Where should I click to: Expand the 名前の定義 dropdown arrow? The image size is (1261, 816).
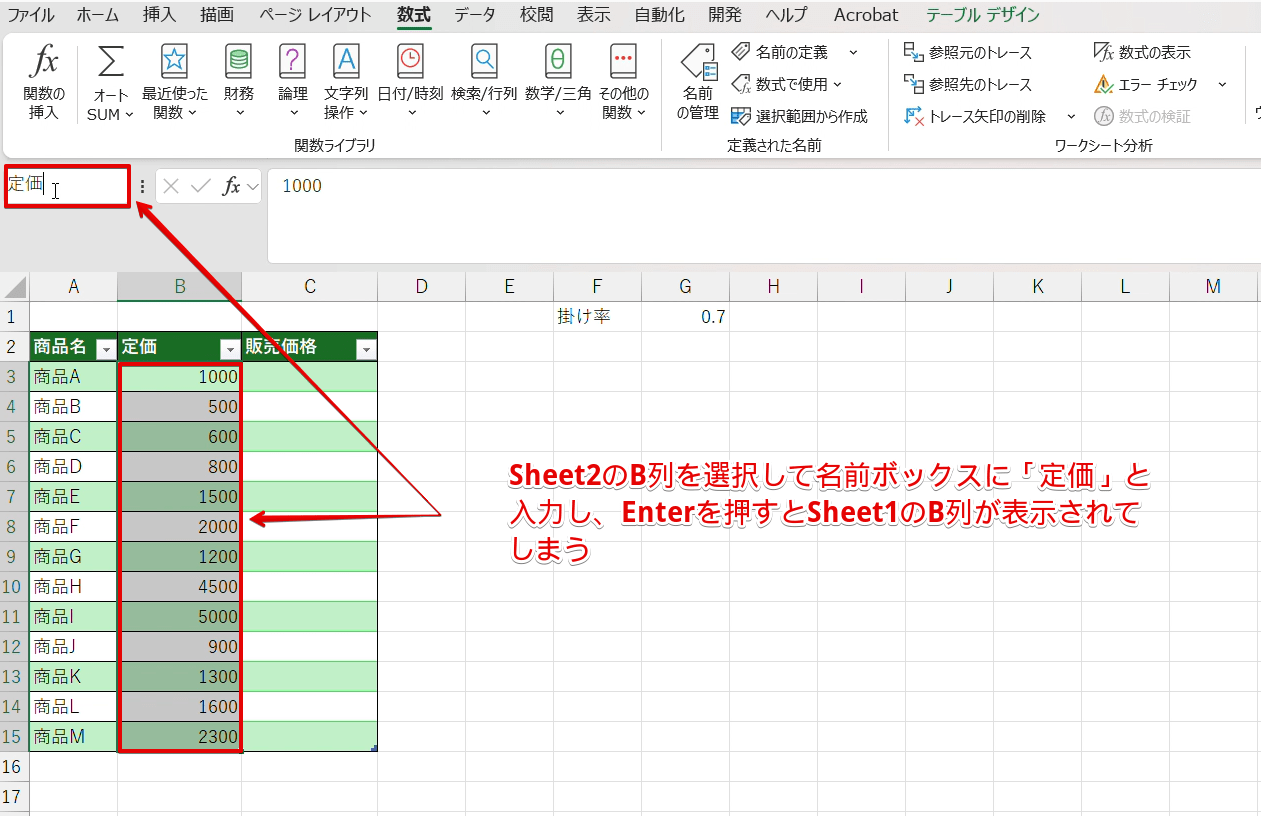[x=853, y=52]
